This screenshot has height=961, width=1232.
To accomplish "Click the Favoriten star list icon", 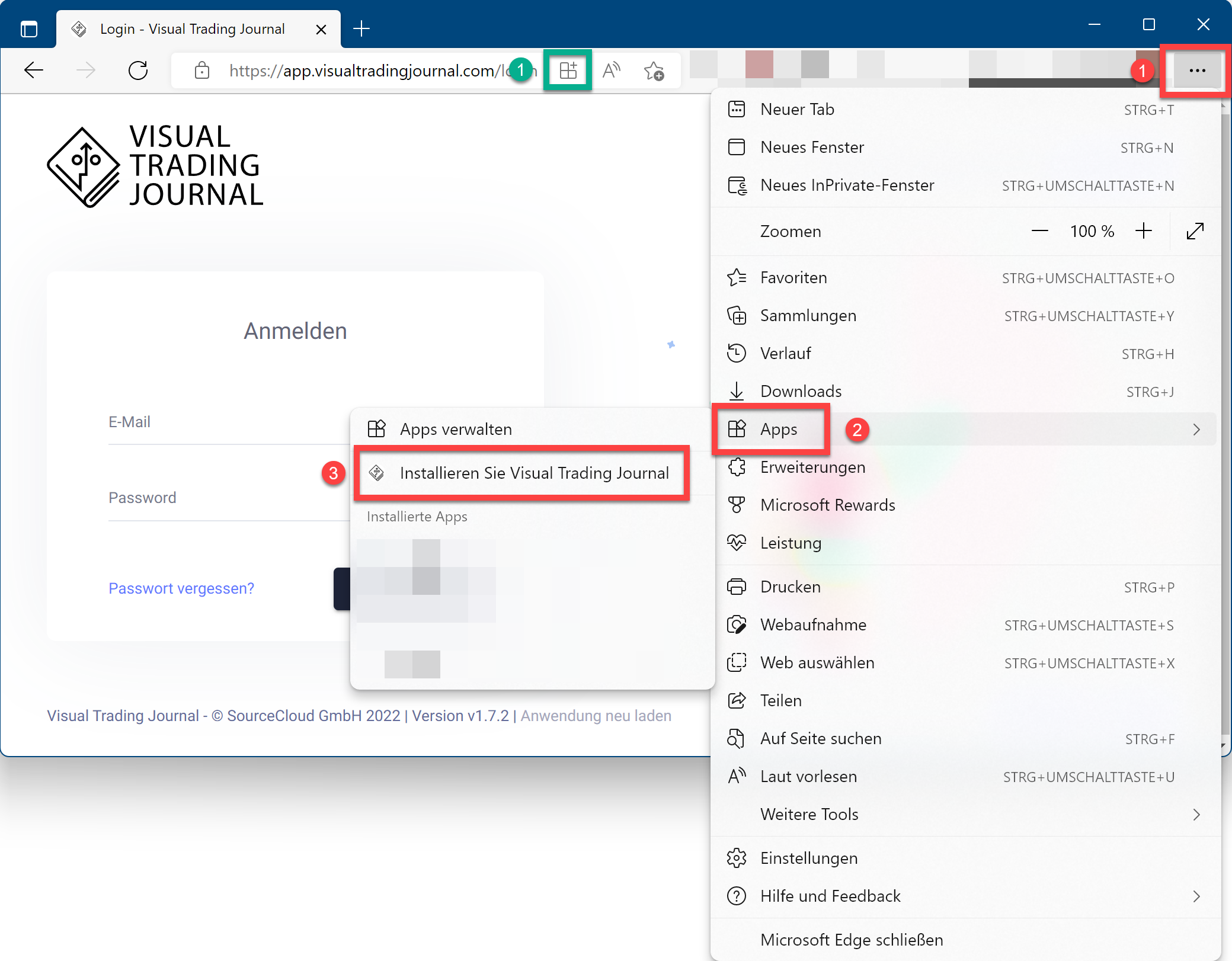I will tap(736, 278).
